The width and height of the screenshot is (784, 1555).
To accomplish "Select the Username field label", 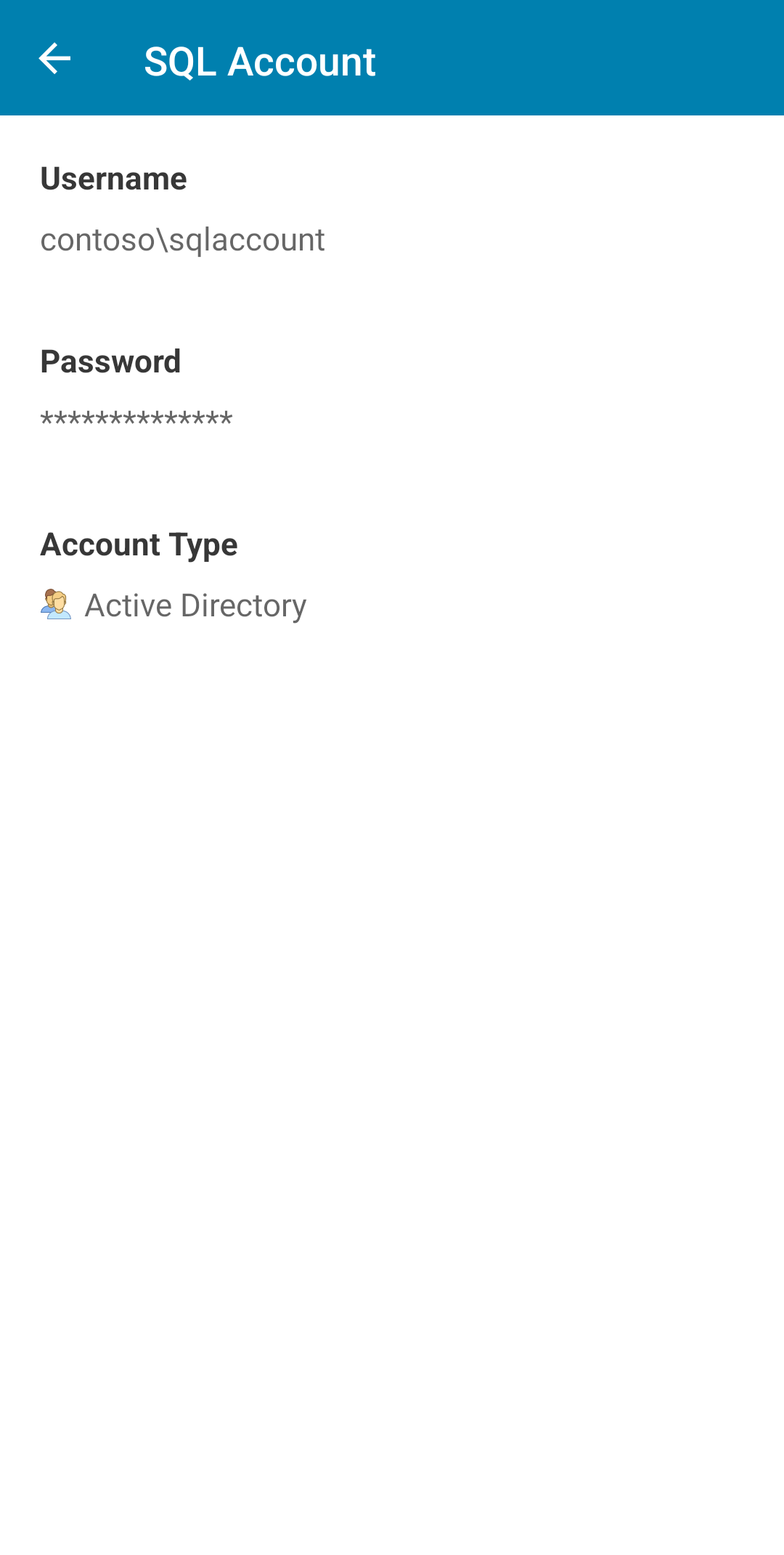I will [x=113, y=179].
